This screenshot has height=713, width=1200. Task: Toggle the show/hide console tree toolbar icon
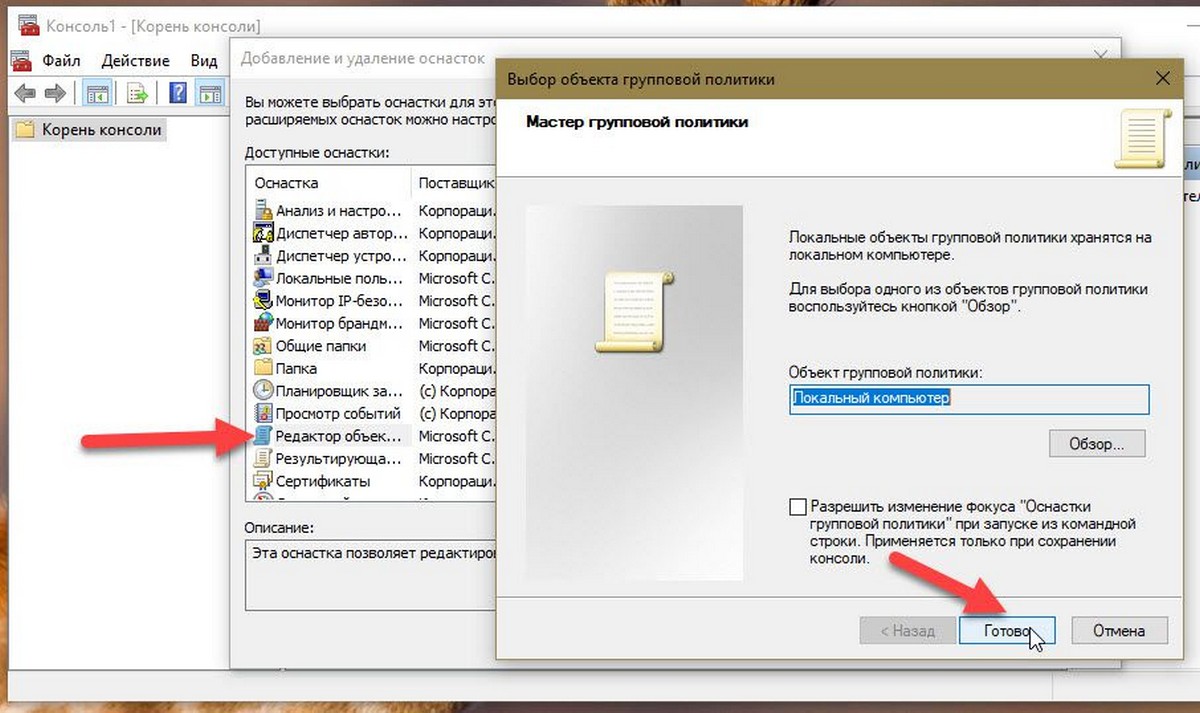97,94
